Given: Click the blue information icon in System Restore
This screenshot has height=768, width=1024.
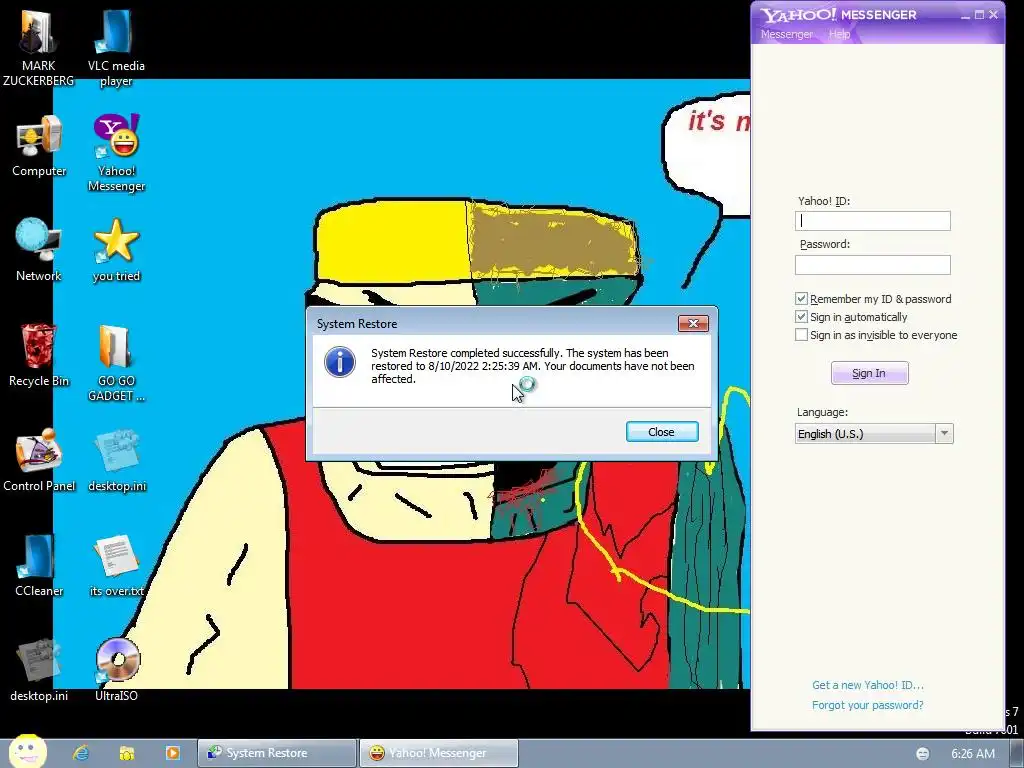Looking at the screenshot, I should (x=340, y=362).
